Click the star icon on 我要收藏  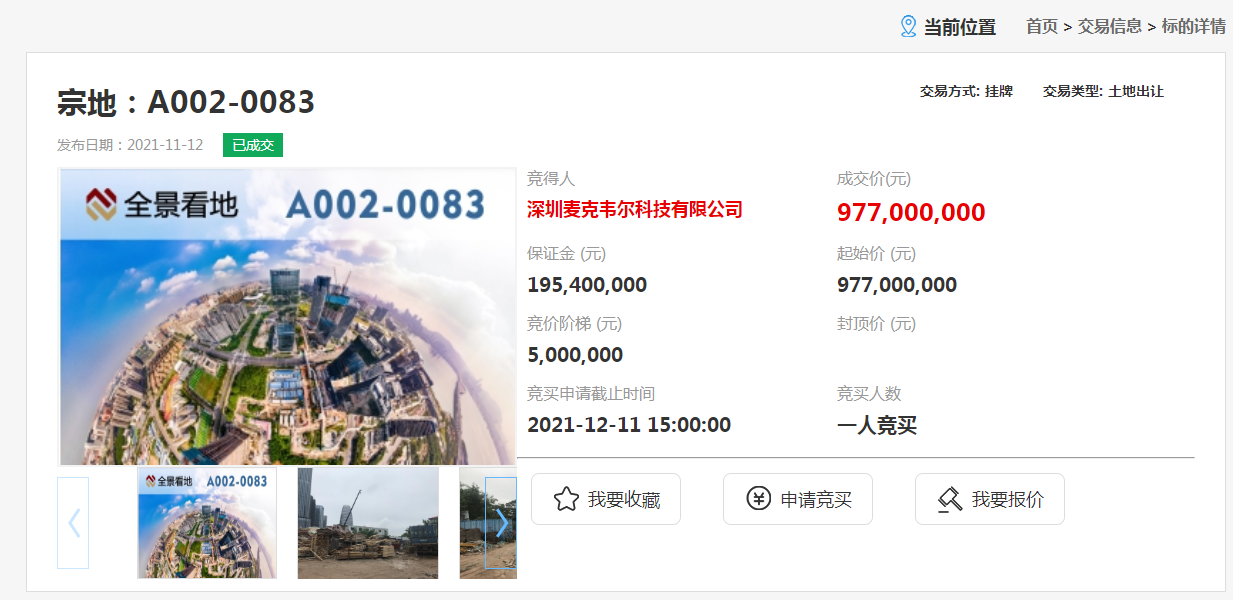pos(566,499)
